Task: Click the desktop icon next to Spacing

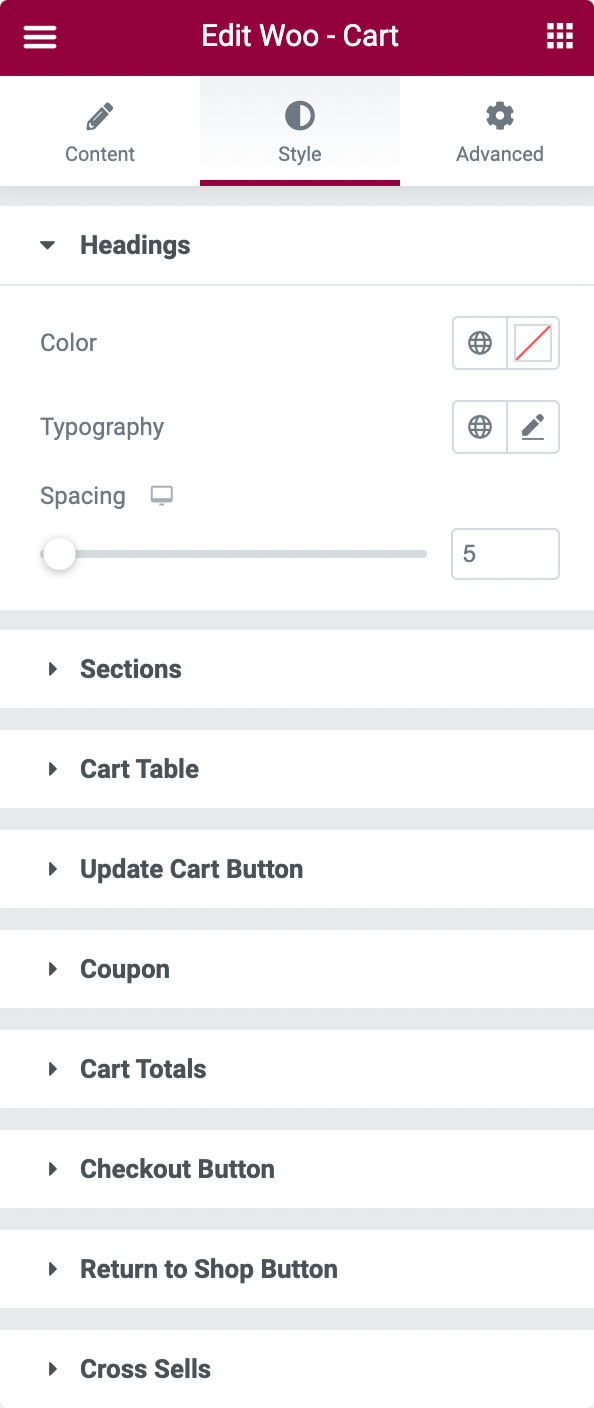Action: click(161, 494)
